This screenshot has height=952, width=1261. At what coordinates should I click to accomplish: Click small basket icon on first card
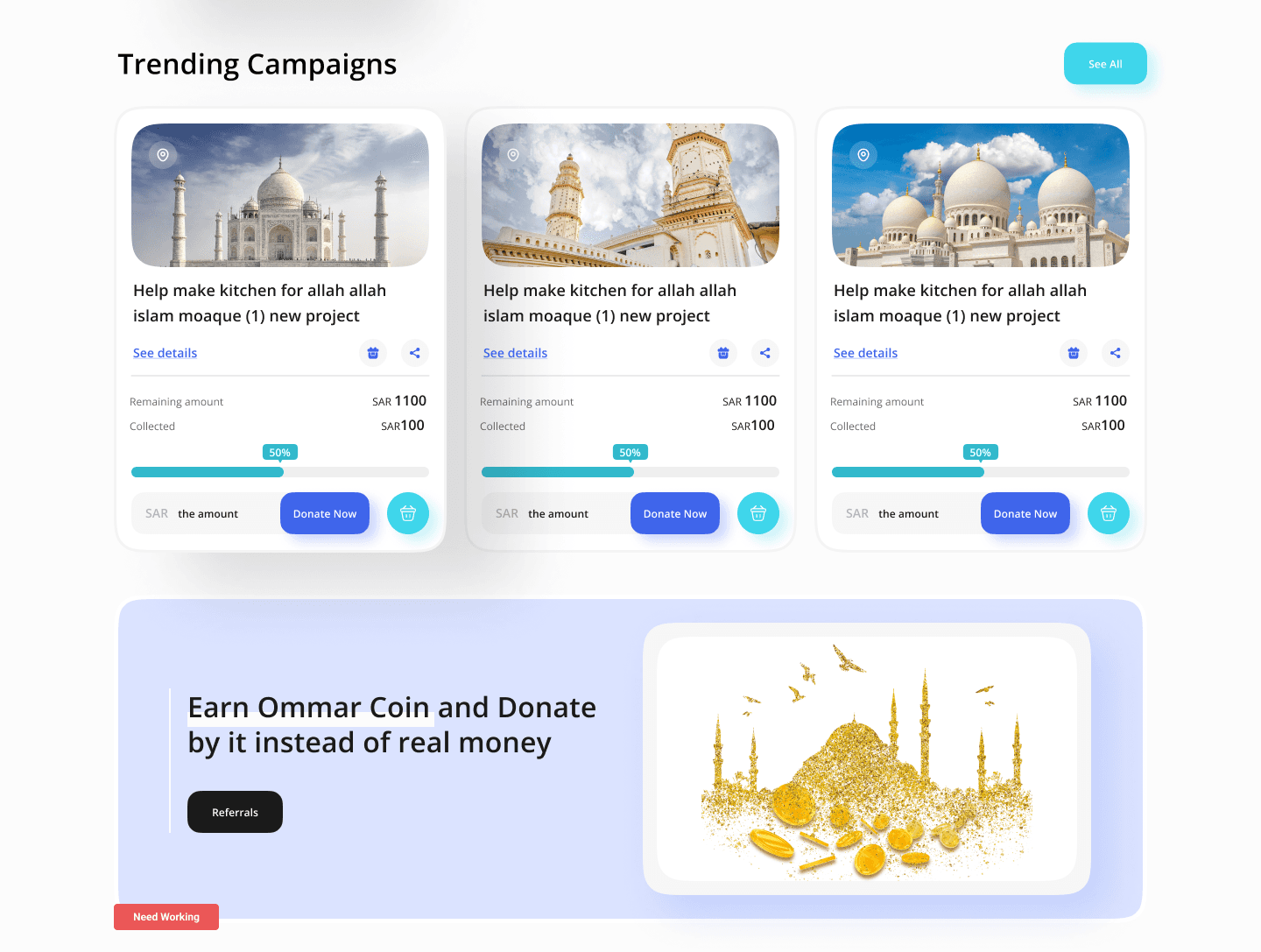pyautogui.click(x=373, y=353)
